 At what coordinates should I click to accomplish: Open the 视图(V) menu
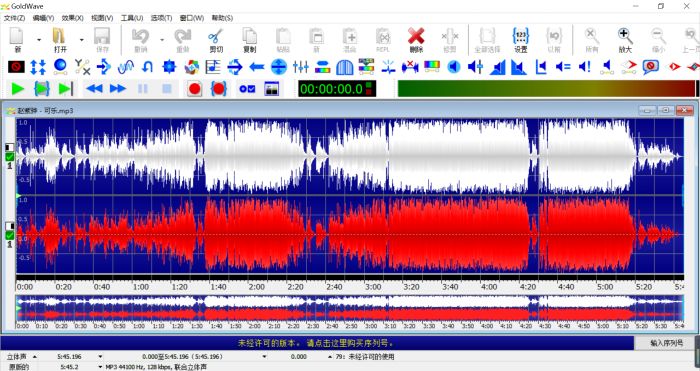[x=102, y=18]
